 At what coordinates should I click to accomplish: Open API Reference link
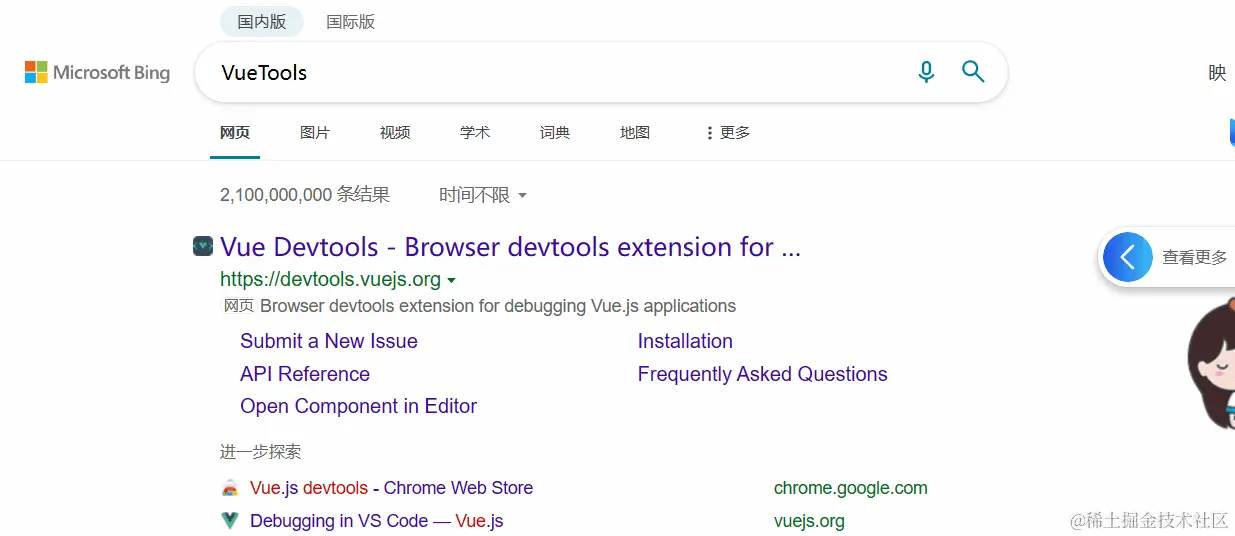pyautogui.click(x=305, y=374)
